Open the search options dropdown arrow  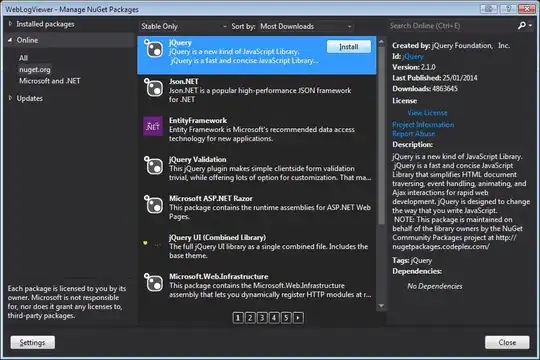pos(530,25)
